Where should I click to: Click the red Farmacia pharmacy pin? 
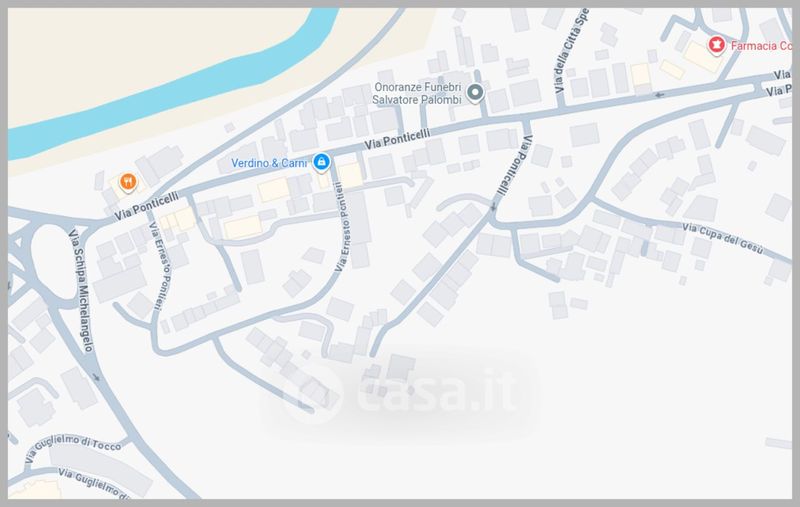[x=717, y=45]
